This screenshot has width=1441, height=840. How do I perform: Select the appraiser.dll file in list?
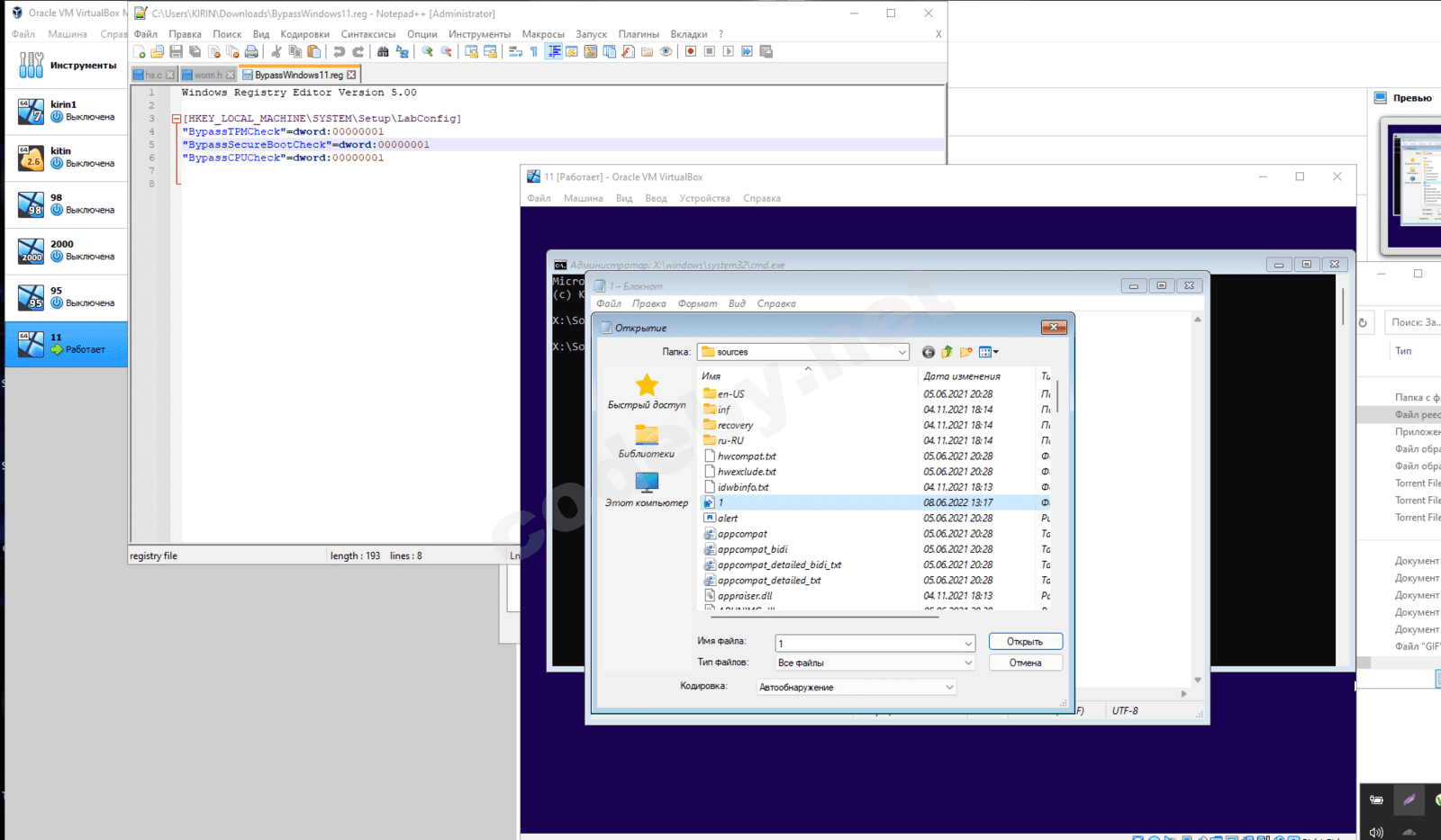(x=745, y=596)
